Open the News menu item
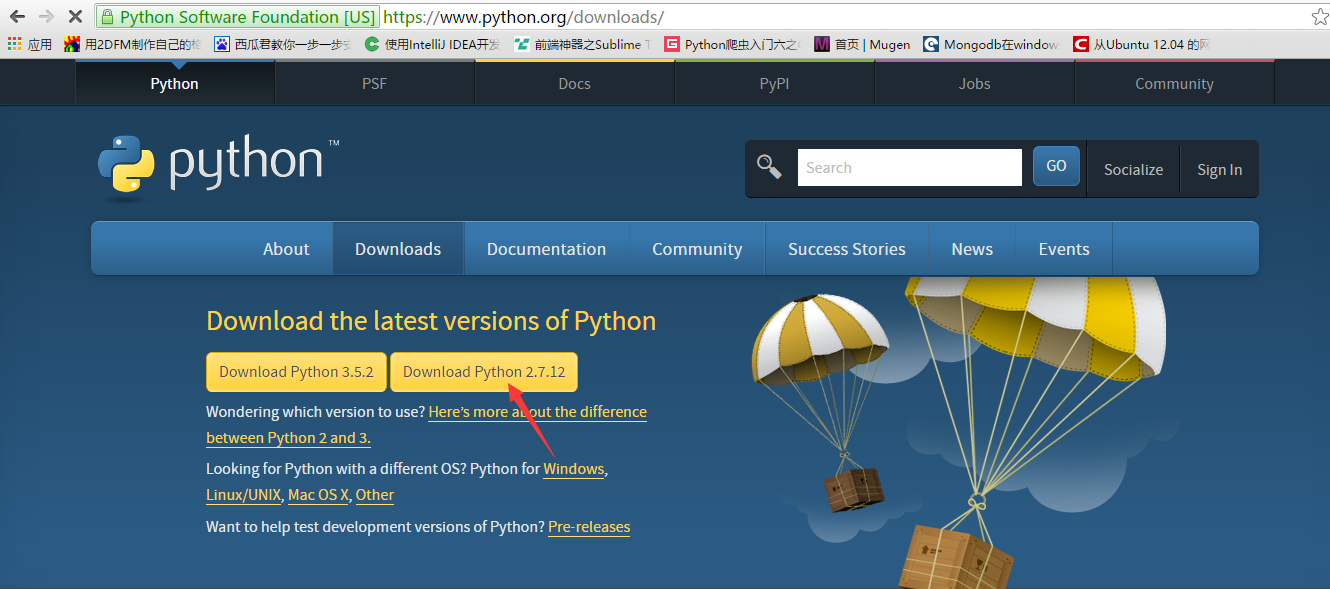This screenshot has width=1330, height=589. pyautogui.click(x=972, y=249)
